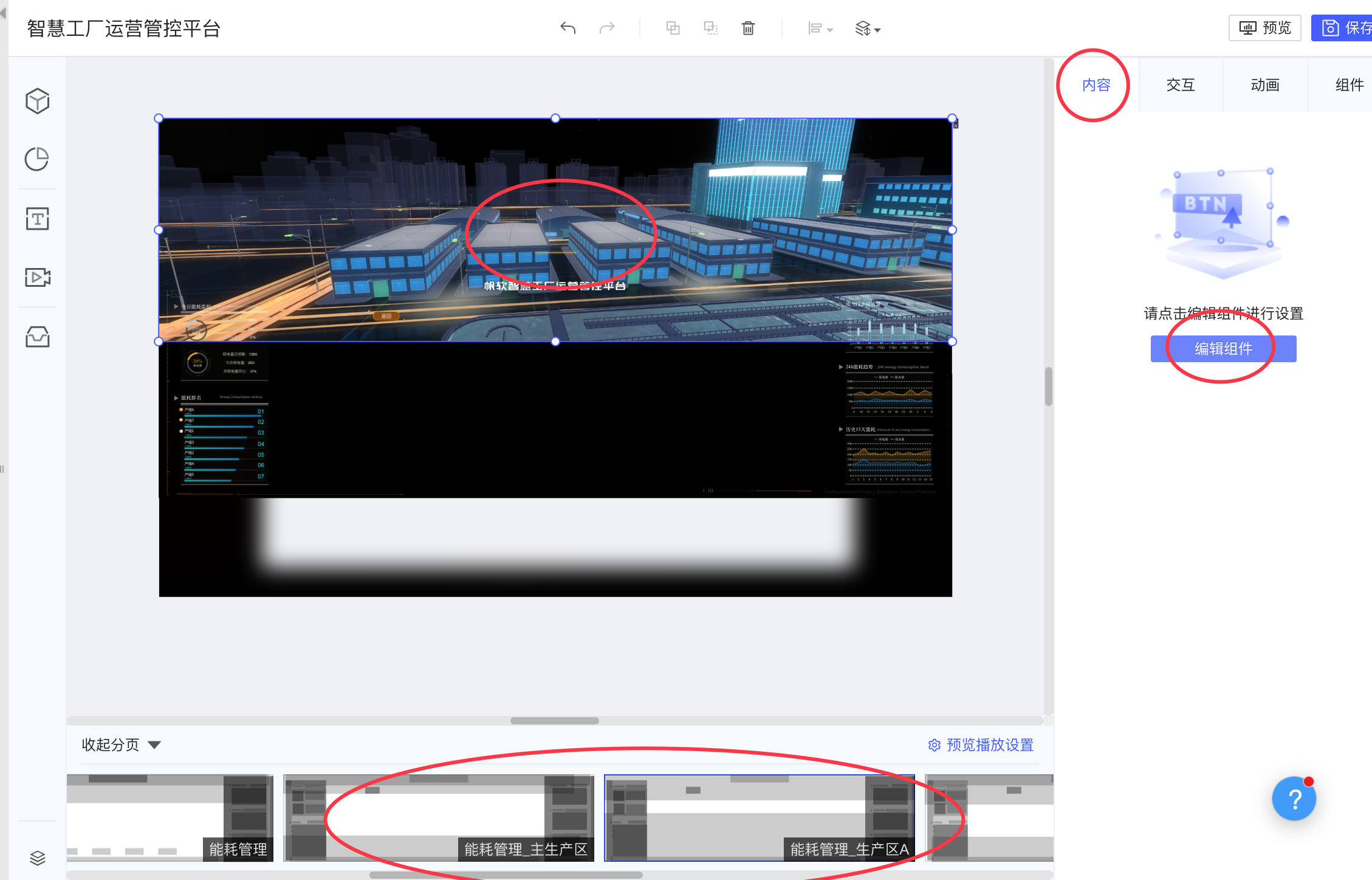This screenshot has height=880, width=1372.
Task: Click the Save (保存) button
Action: click(x=1343, y=28)
